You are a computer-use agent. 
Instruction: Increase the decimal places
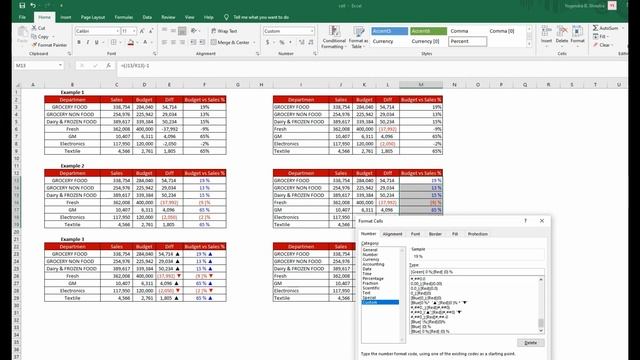302,42
